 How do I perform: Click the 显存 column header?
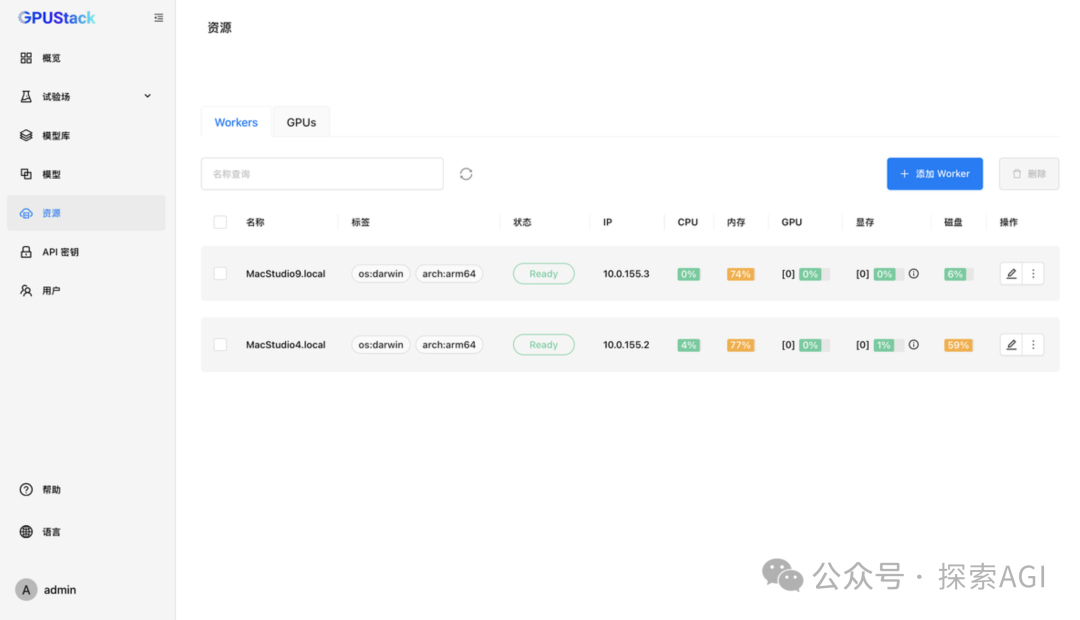coord(865,222)
